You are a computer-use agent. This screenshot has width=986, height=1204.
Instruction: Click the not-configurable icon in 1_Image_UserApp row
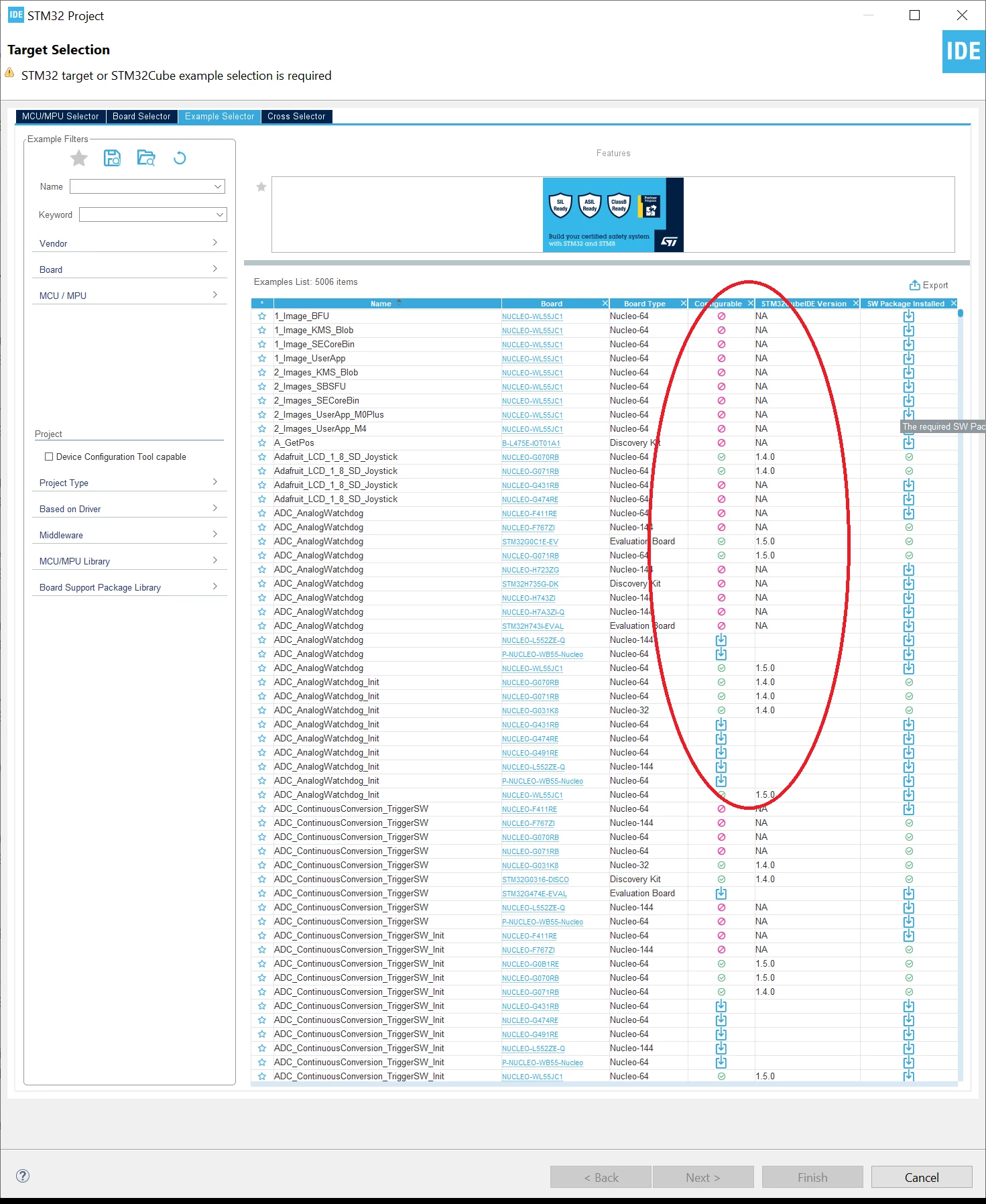(721, 359)
